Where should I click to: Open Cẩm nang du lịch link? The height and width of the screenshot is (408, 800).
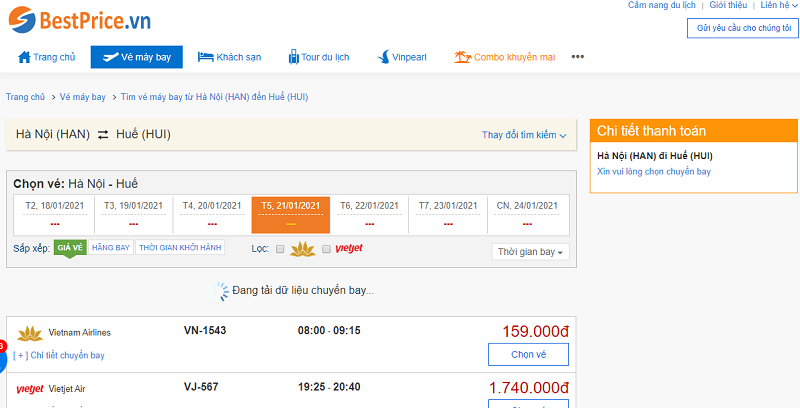[662, 5]
